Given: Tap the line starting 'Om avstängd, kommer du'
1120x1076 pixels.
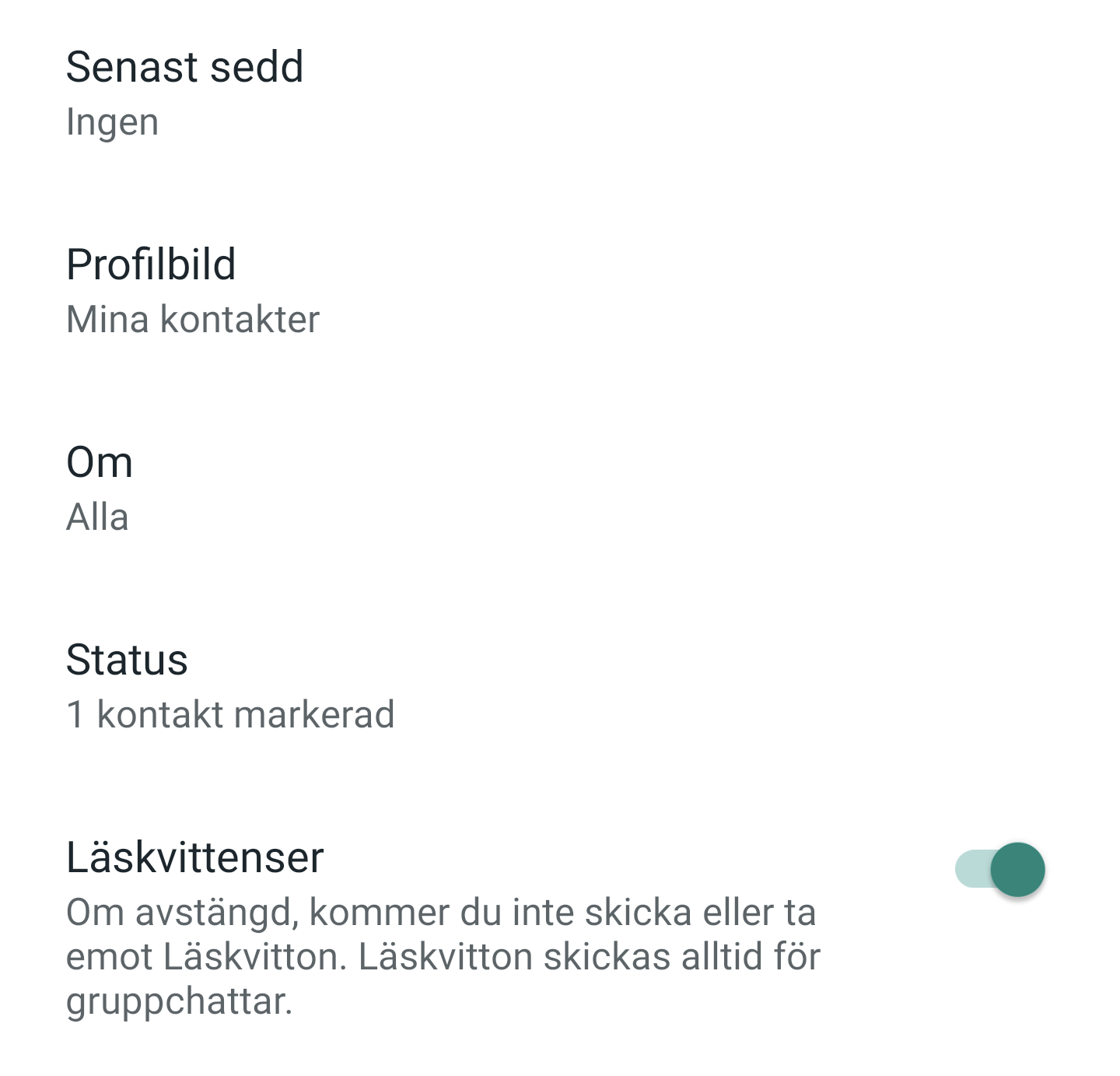Looking at the screenshot, I should [441, 912].
